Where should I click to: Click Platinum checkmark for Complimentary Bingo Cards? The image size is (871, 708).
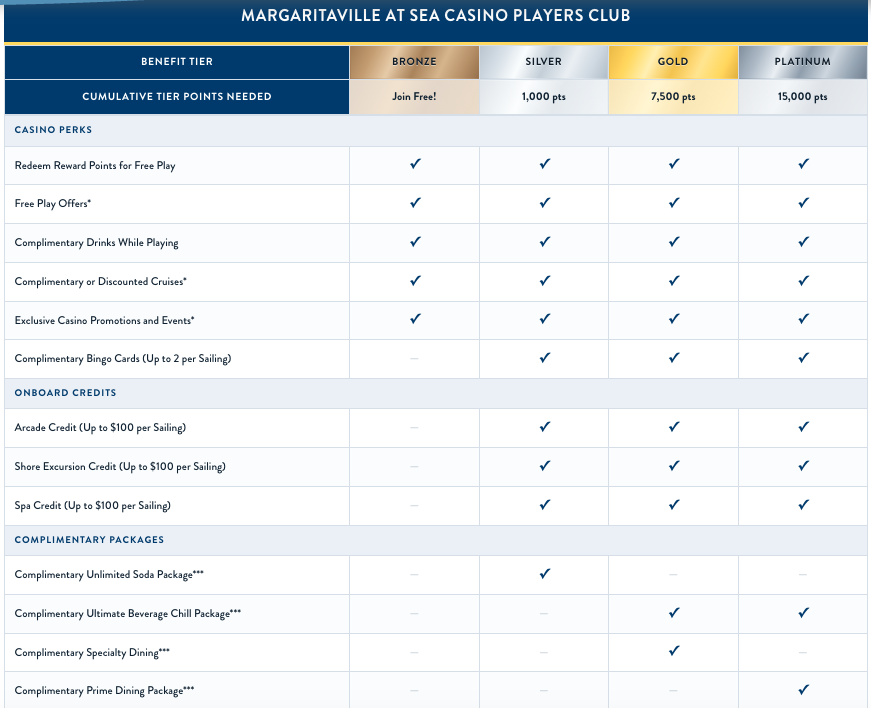pyautogui.click(x=803, y=358)
